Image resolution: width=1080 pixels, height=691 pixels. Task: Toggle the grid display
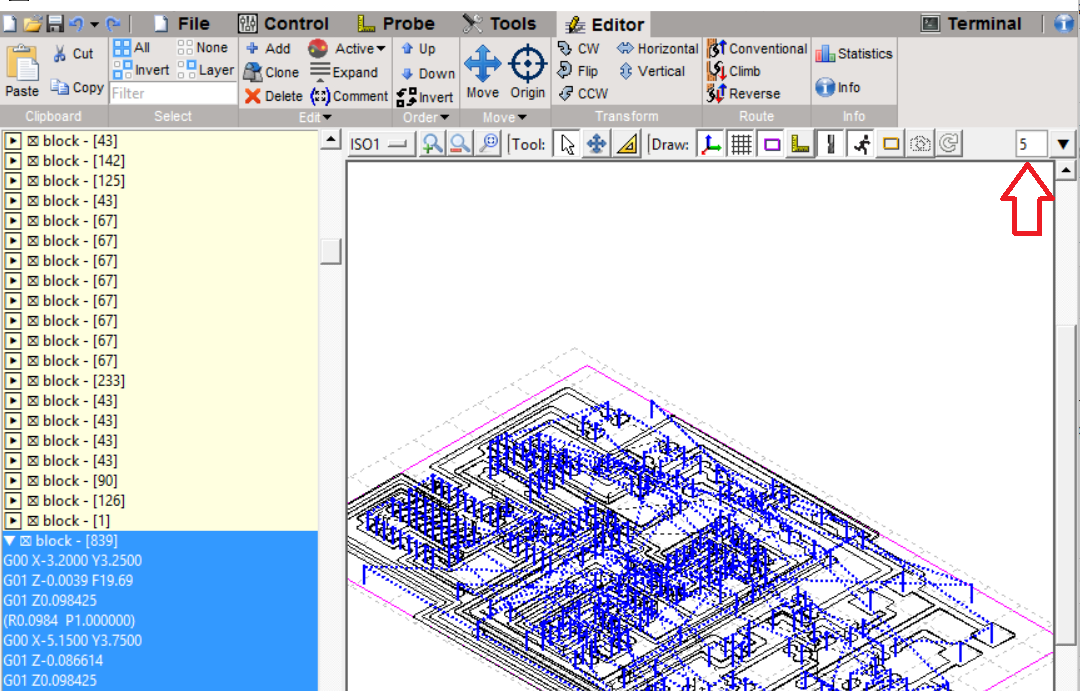coord(741,145)
